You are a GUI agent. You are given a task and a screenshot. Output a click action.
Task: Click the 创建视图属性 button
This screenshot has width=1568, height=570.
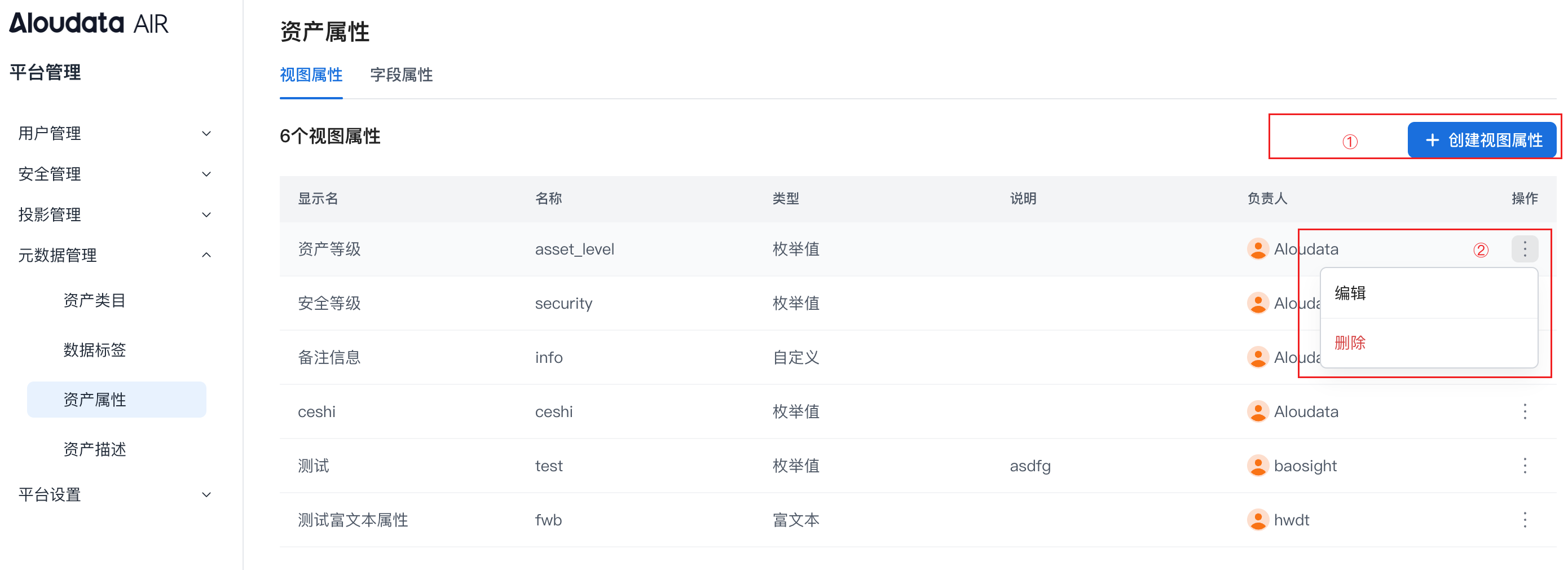click(x=1482, y=140)
